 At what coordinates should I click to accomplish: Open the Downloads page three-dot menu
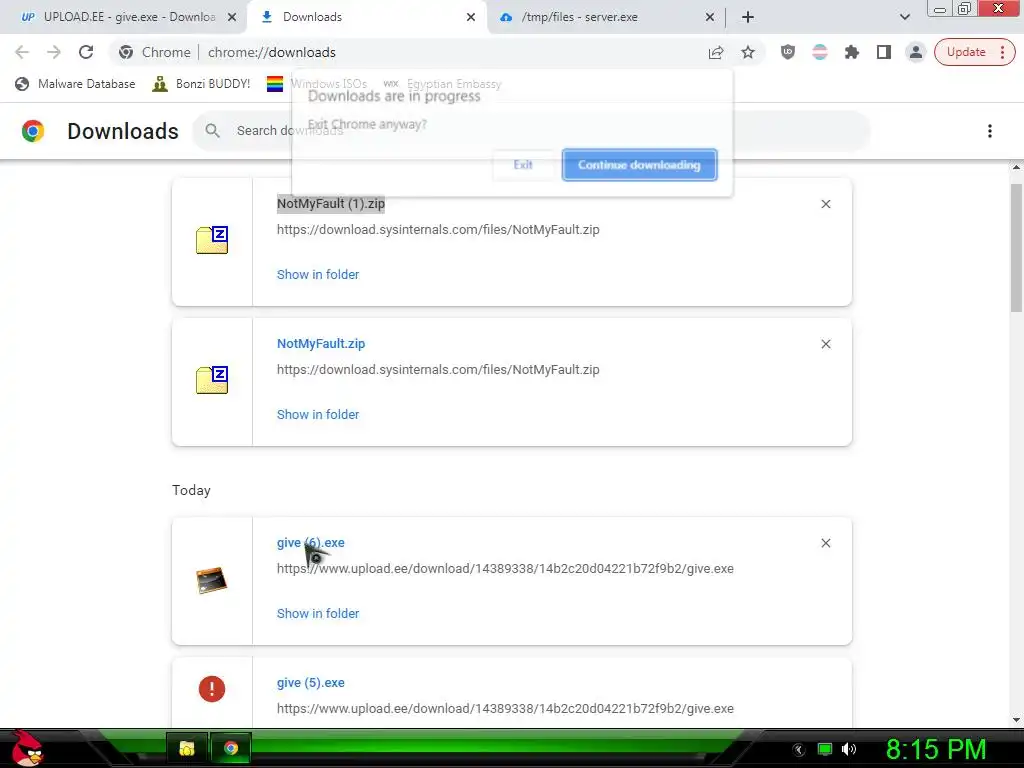click(x=989, y=131)
